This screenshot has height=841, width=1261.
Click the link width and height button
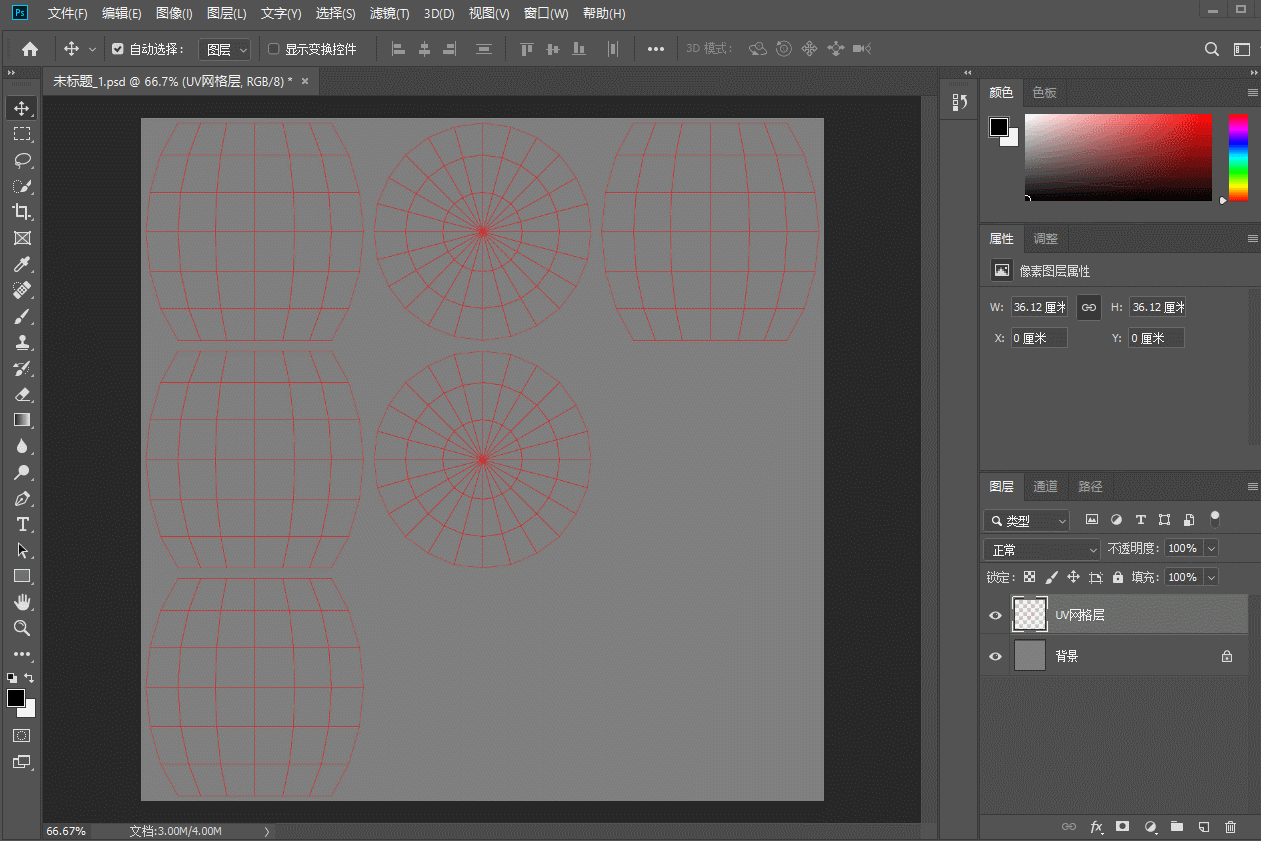1089,307
